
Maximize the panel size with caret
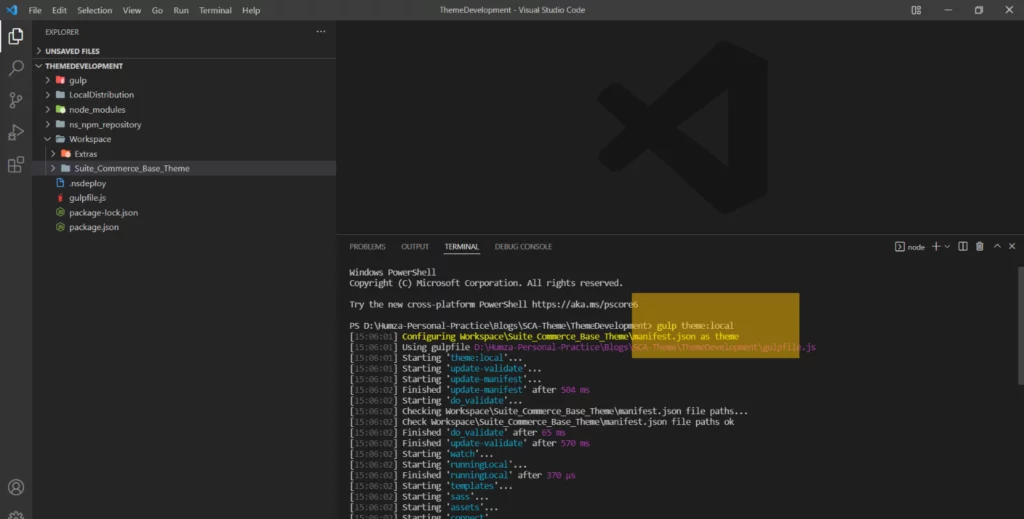997,246
